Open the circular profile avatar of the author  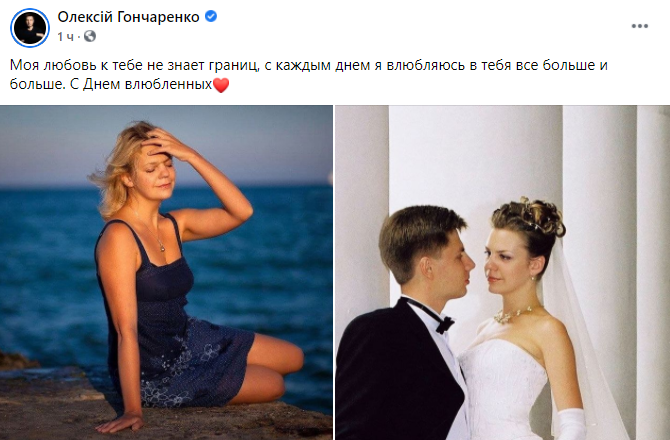click(x=29, y=28)
